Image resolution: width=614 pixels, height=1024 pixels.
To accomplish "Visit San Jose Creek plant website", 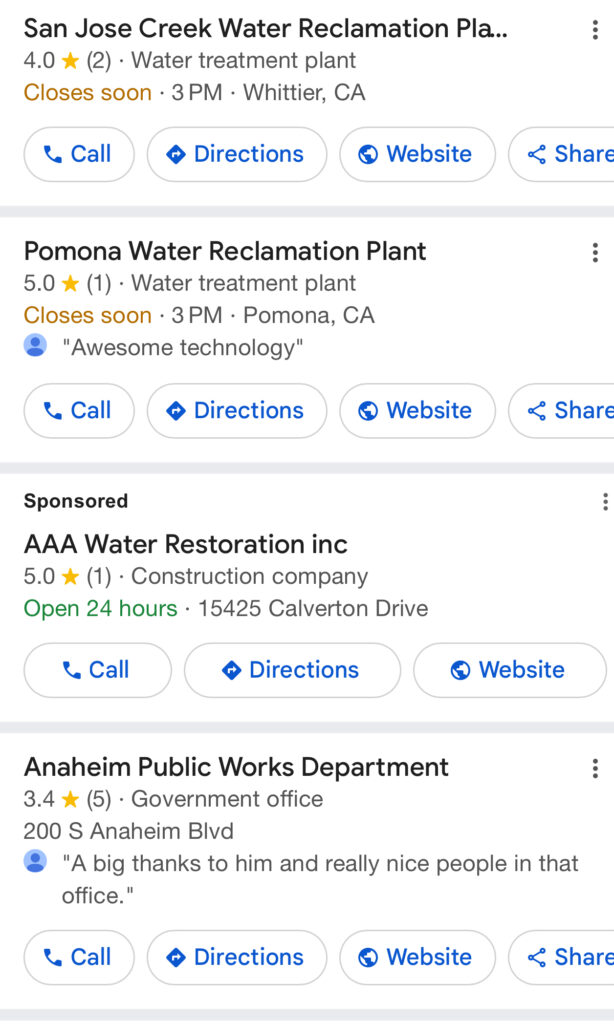I will [417, 154].
